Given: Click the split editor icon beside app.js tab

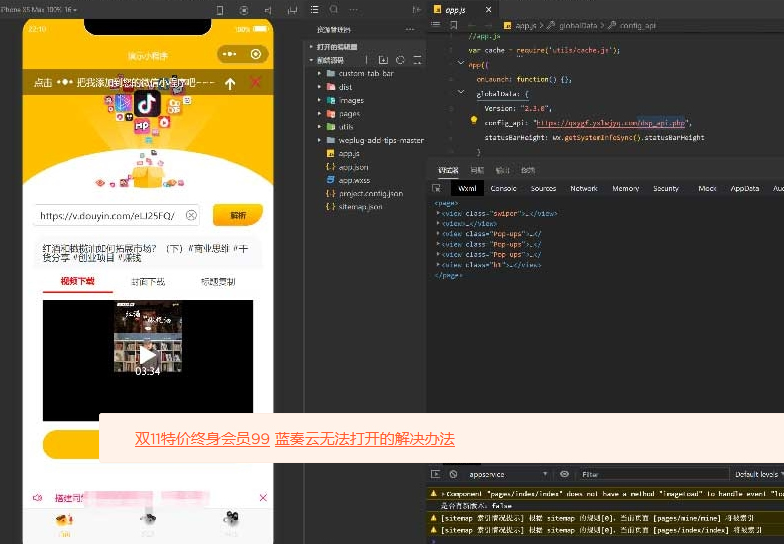Looking at the screenshot, I should [x=416, y=10].
